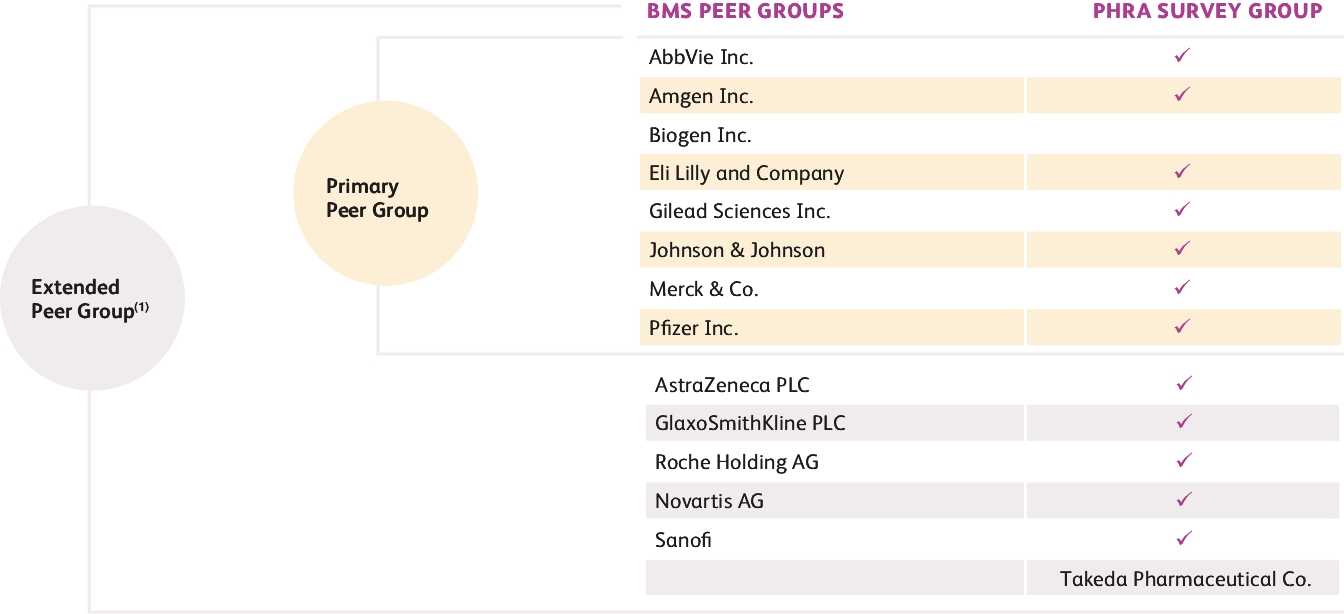Image resolution: width=1344 pixels, height=614 pixels.
Task: Click the Extended Peer Group circle
Action: pyautogui.click(x=92, y=299)
